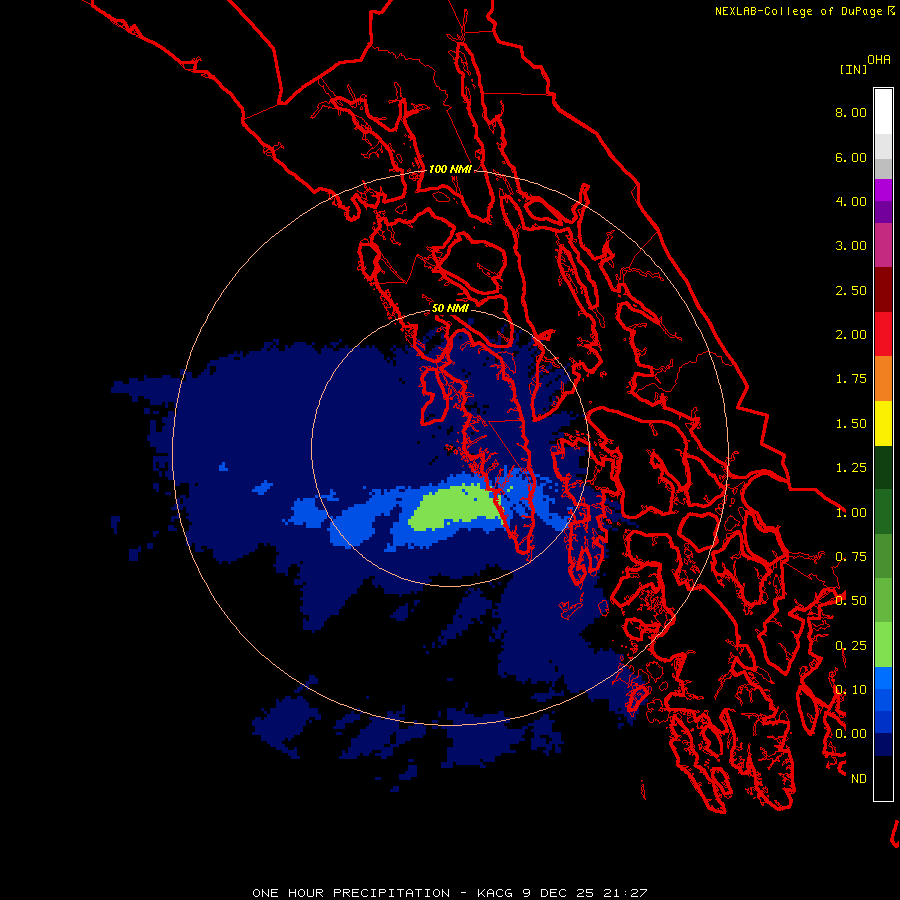The height and width of the screenshot is (900, 900).
Task: Click the OHA product code label
Action: click(879, 60)
